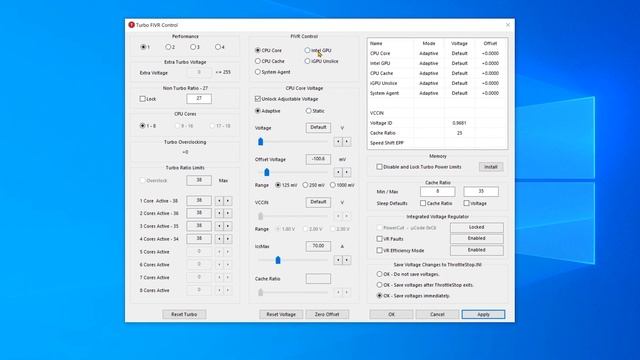Click the Turbo Ratio Limits Max field

pyautogui.click(x=199, y=180)
